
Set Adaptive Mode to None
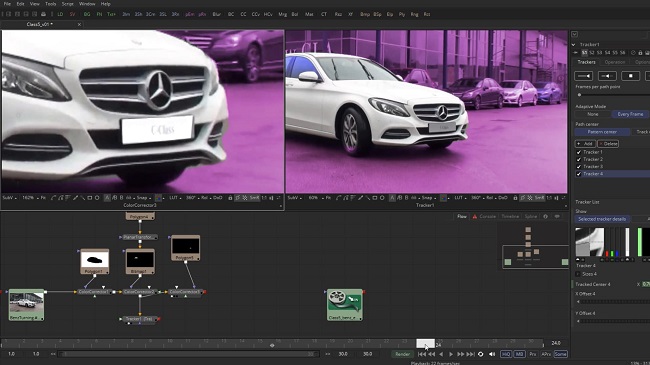point(593,114)
